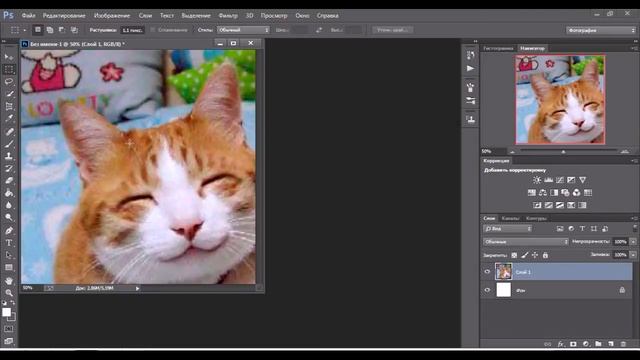This screenshot has width=640, height=360.
Task: Open the Layers panel flyout menu
Action: click(x=635, y=218)
